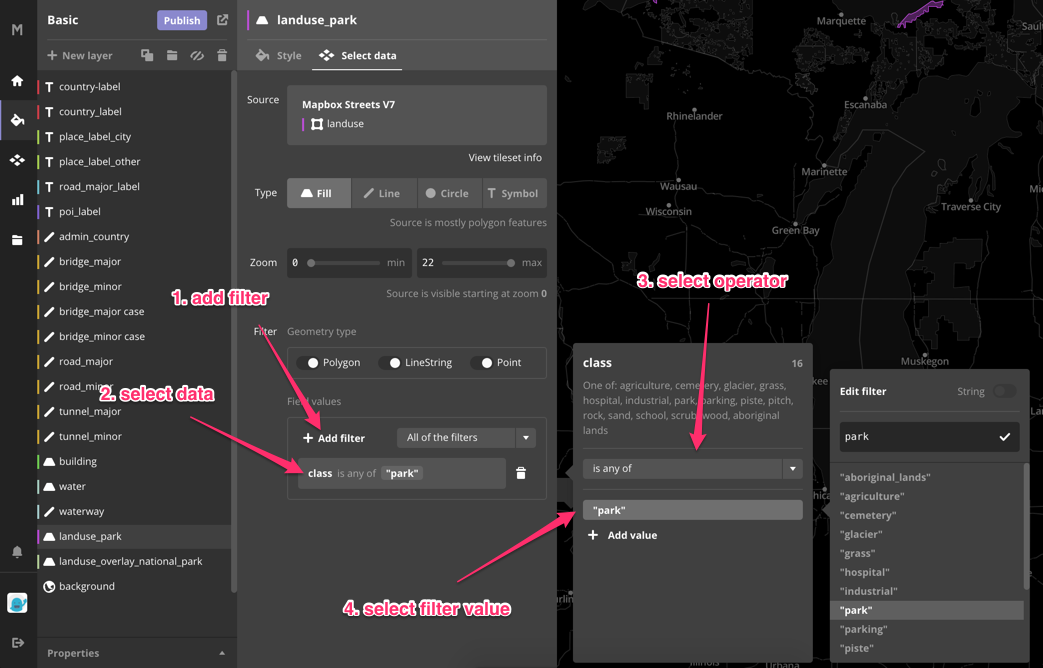Toggle the LineString geometry type

(394, 363)
